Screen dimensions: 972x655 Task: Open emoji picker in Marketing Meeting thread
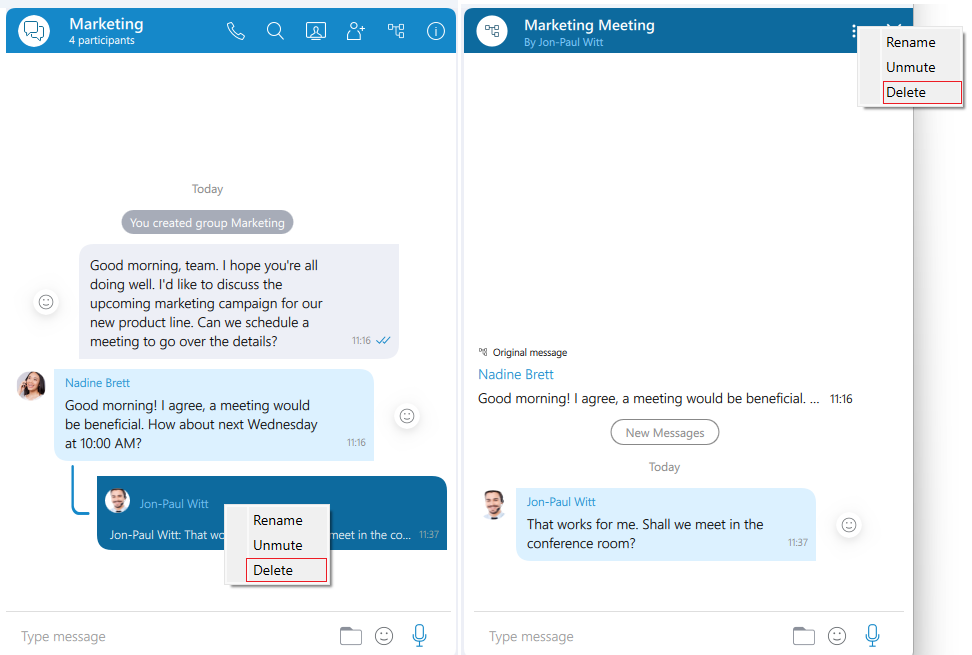[x=837, y=636]
